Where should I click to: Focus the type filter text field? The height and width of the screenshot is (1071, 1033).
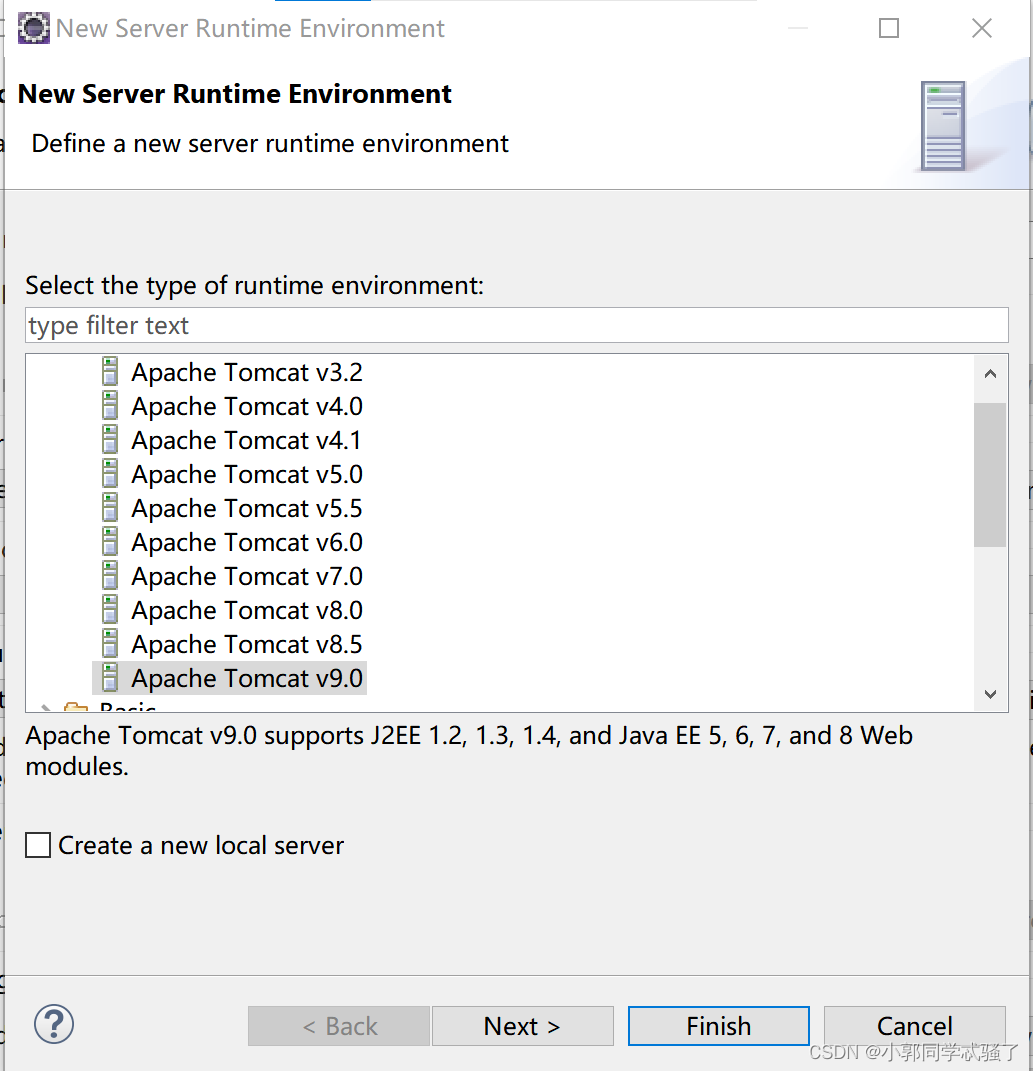click(516, 325)
